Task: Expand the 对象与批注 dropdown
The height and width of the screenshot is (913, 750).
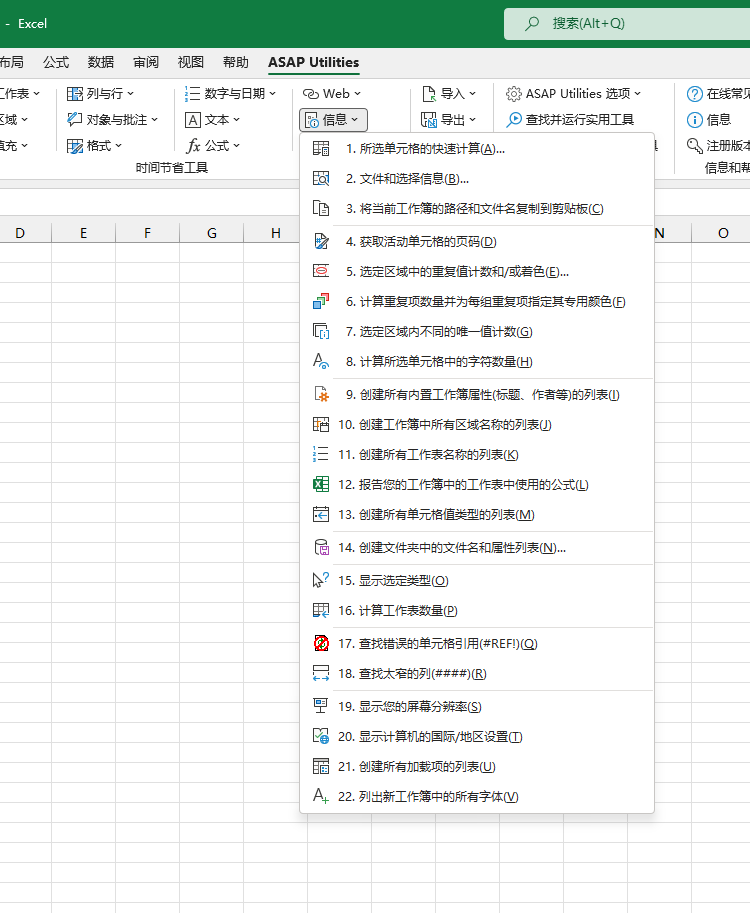Action: pos(112,119)
